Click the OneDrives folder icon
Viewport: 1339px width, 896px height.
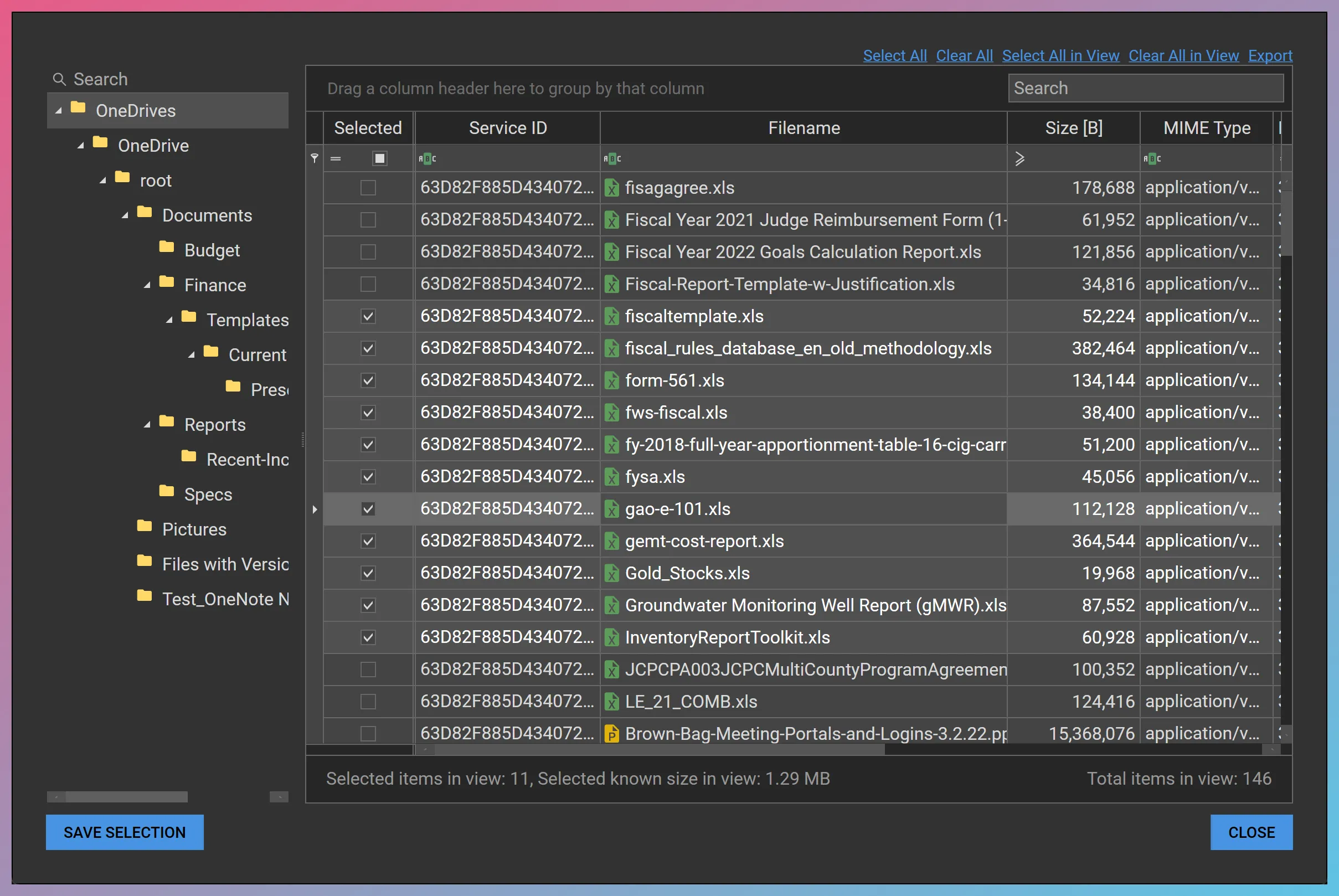[x=78, y=107]
